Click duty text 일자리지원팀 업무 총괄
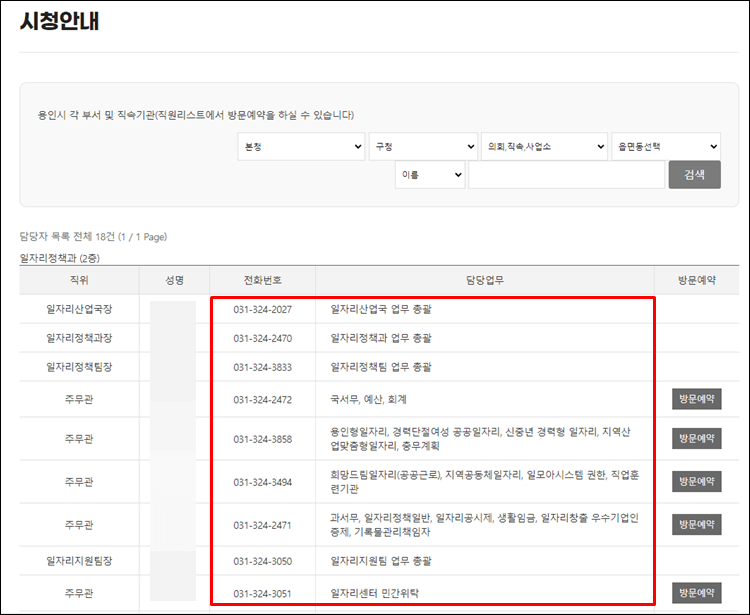The width and height of the screenshot is (750, 615). point(381,560)
